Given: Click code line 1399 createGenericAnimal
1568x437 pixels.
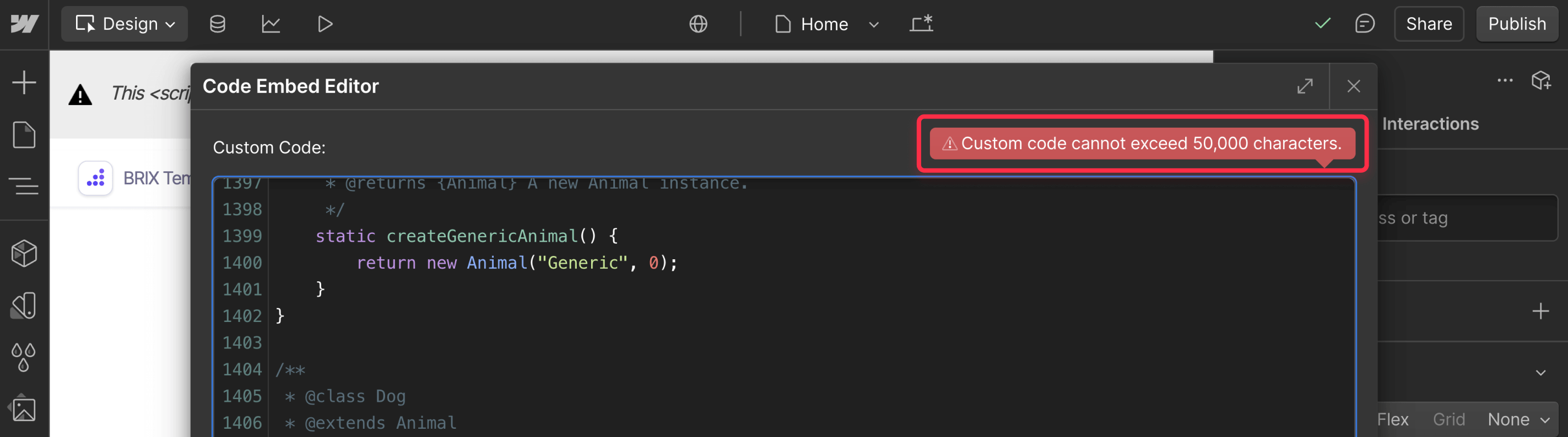Looking at the screenshot, I should pyautogui.click(x=466, y=236).
